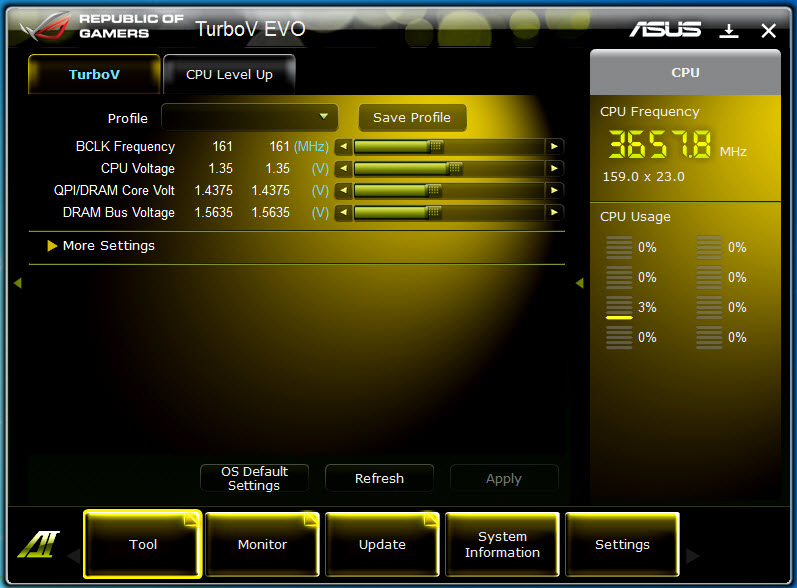Increase DRAM Bus Voltage with right arrow
This screenshot has height=588, width=797.
(554, 212)
